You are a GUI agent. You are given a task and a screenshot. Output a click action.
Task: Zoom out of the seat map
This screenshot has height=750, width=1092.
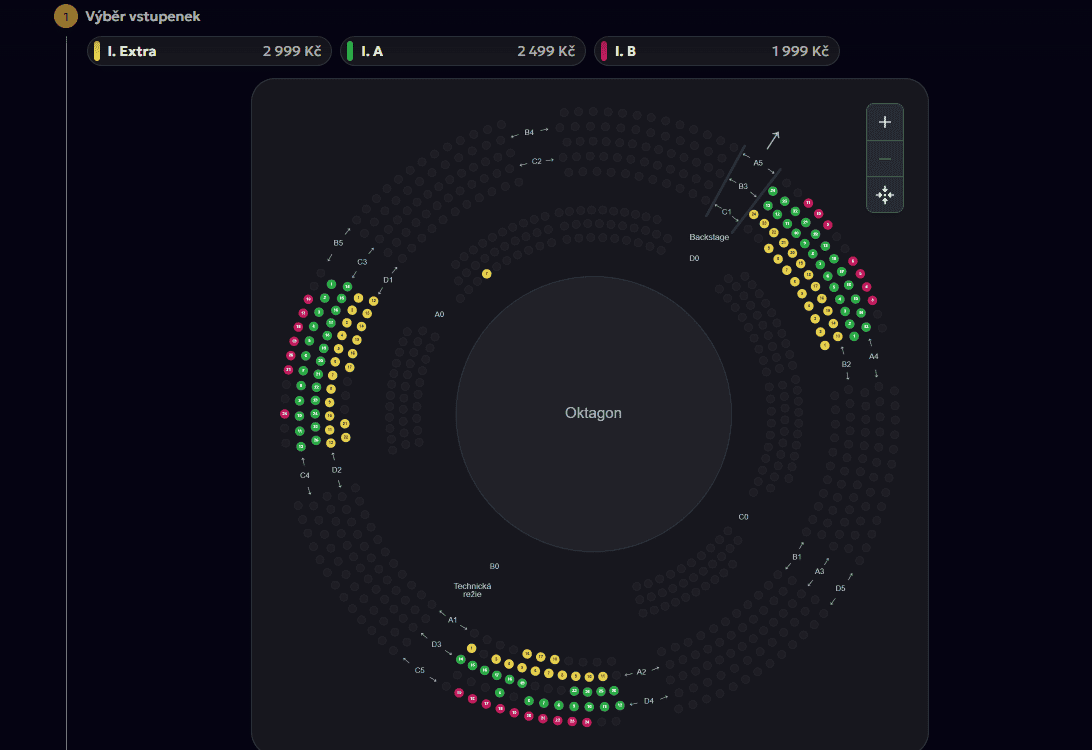[884, 159]
